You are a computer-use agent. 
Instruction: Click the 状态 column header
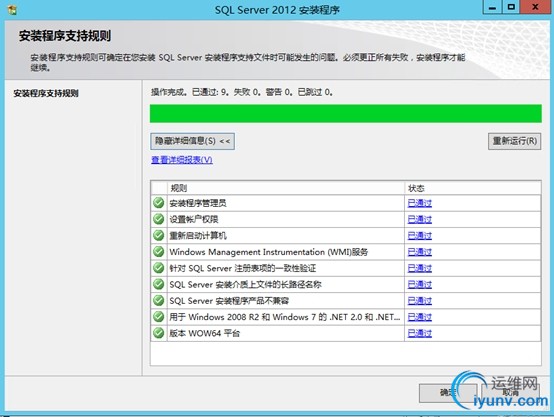pyautogui.click(x=473, y=188)
